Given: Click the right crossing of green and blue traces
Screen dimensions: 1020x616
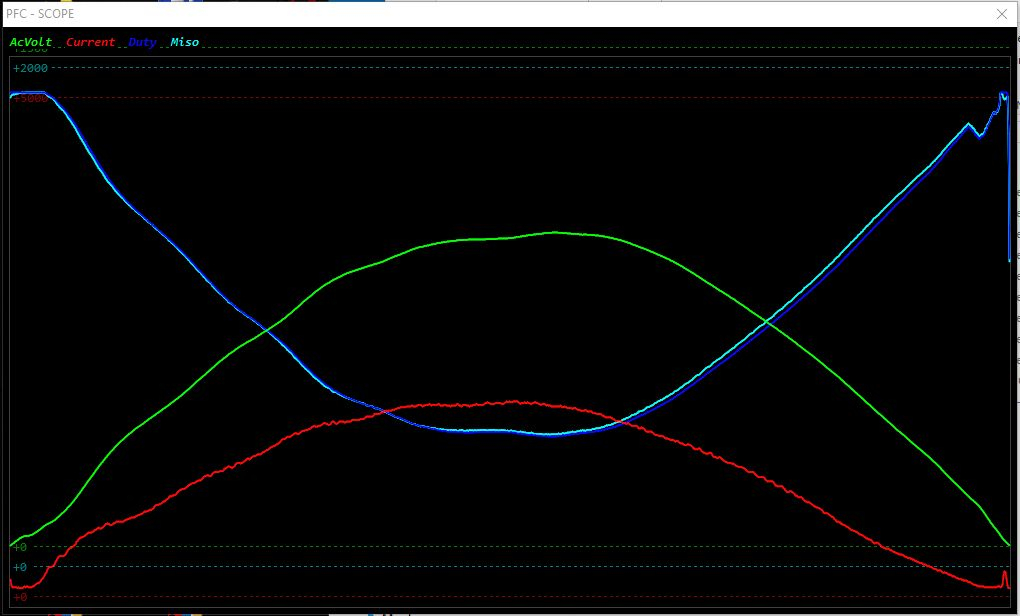Looking at the screenshot, I should tap(767, 321).
